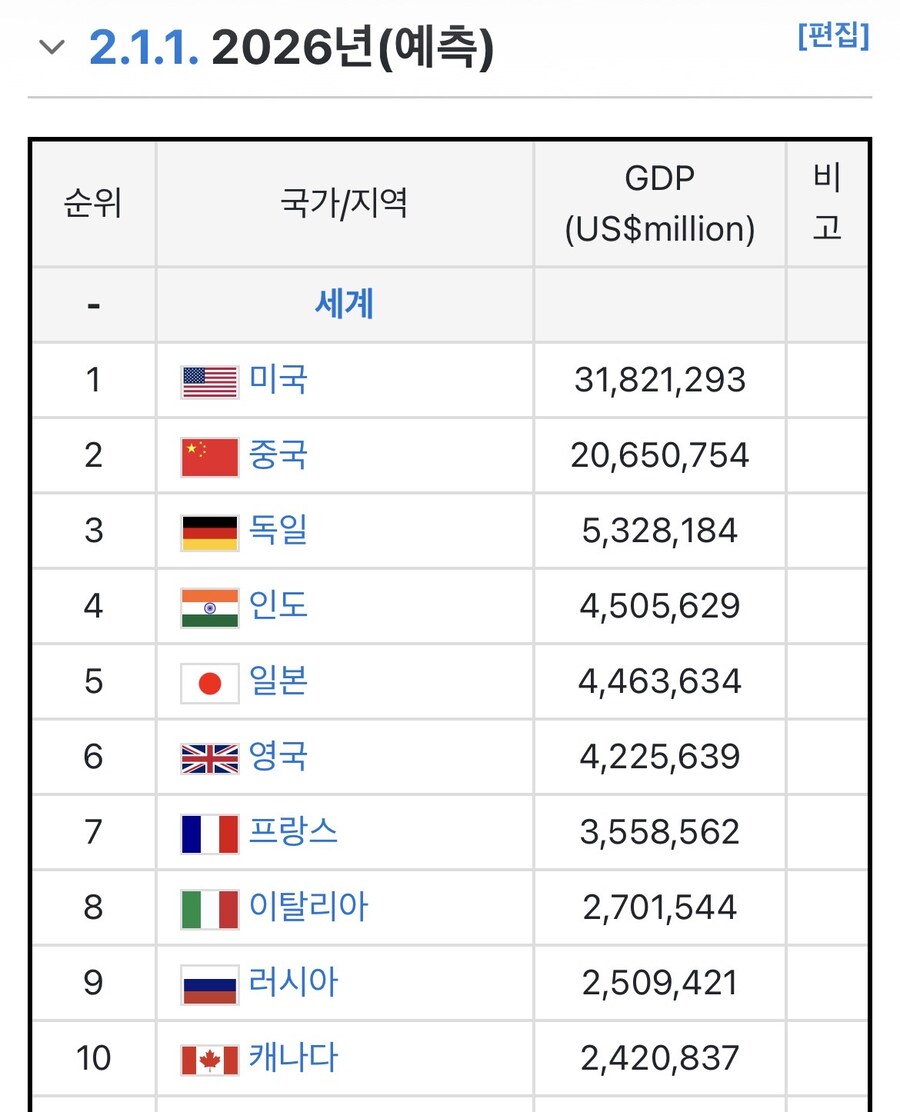Click the Russian flag icon next to 러시아
The image size is (900, 1112).
207,983
